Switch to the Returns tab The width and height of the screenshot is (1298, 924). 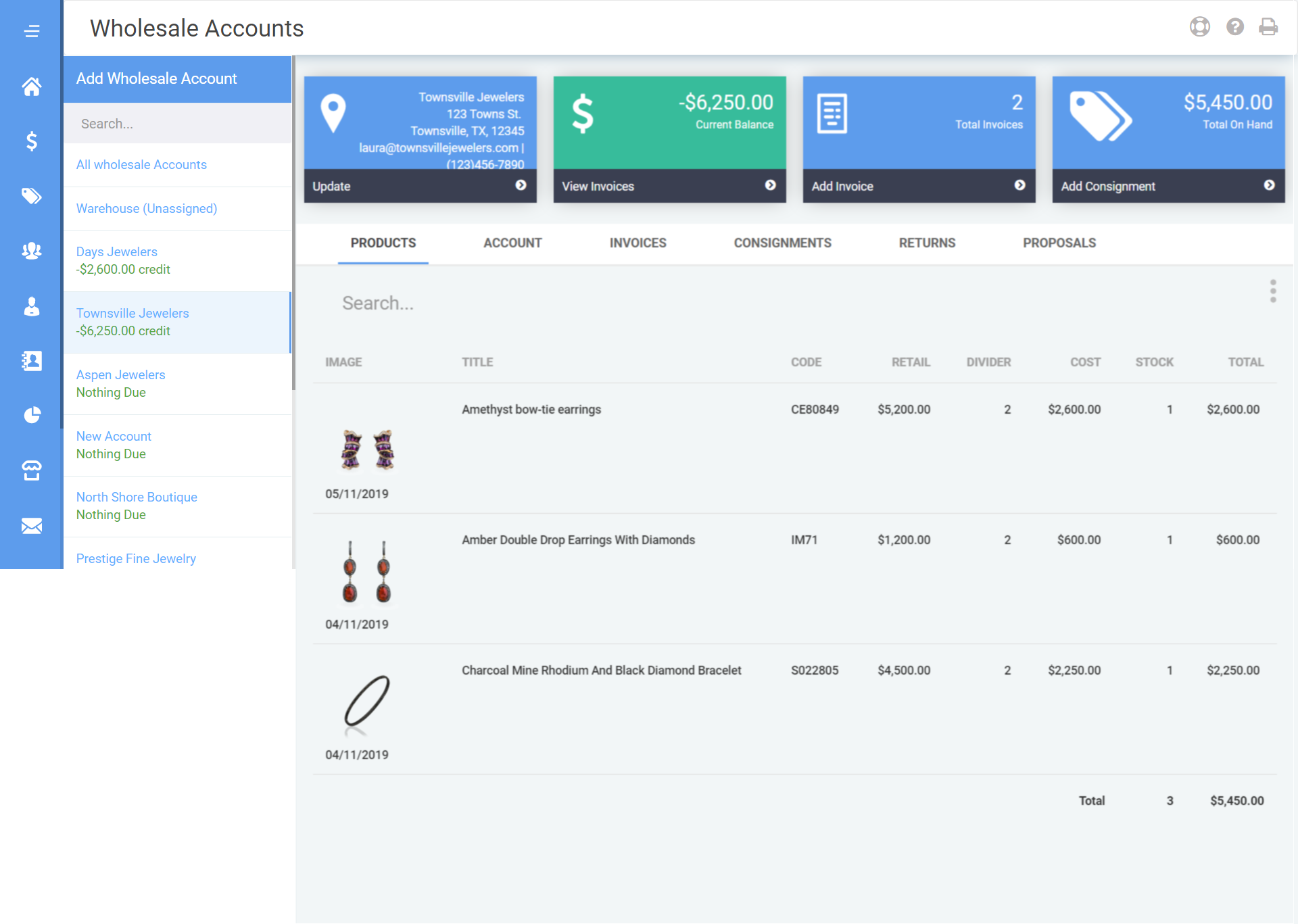[x=927, y=243]
